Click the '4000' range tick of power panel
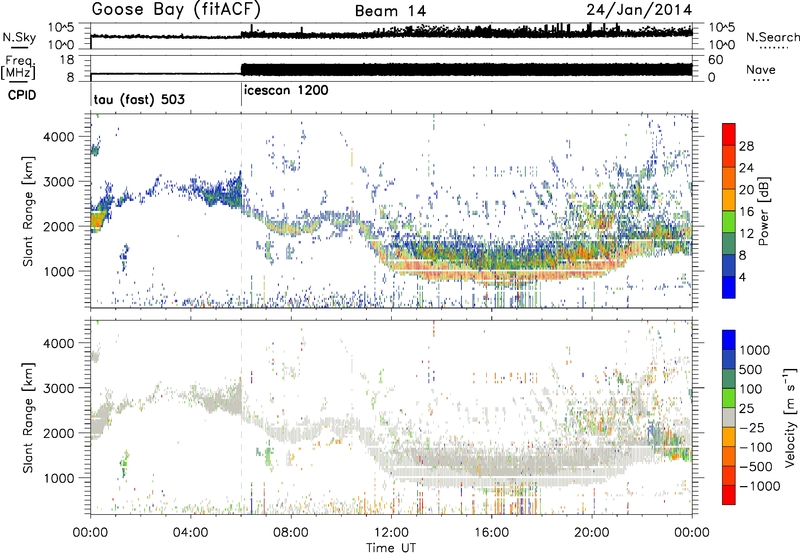The height and width of the screenshot is (554, 800). pos(59,137)
